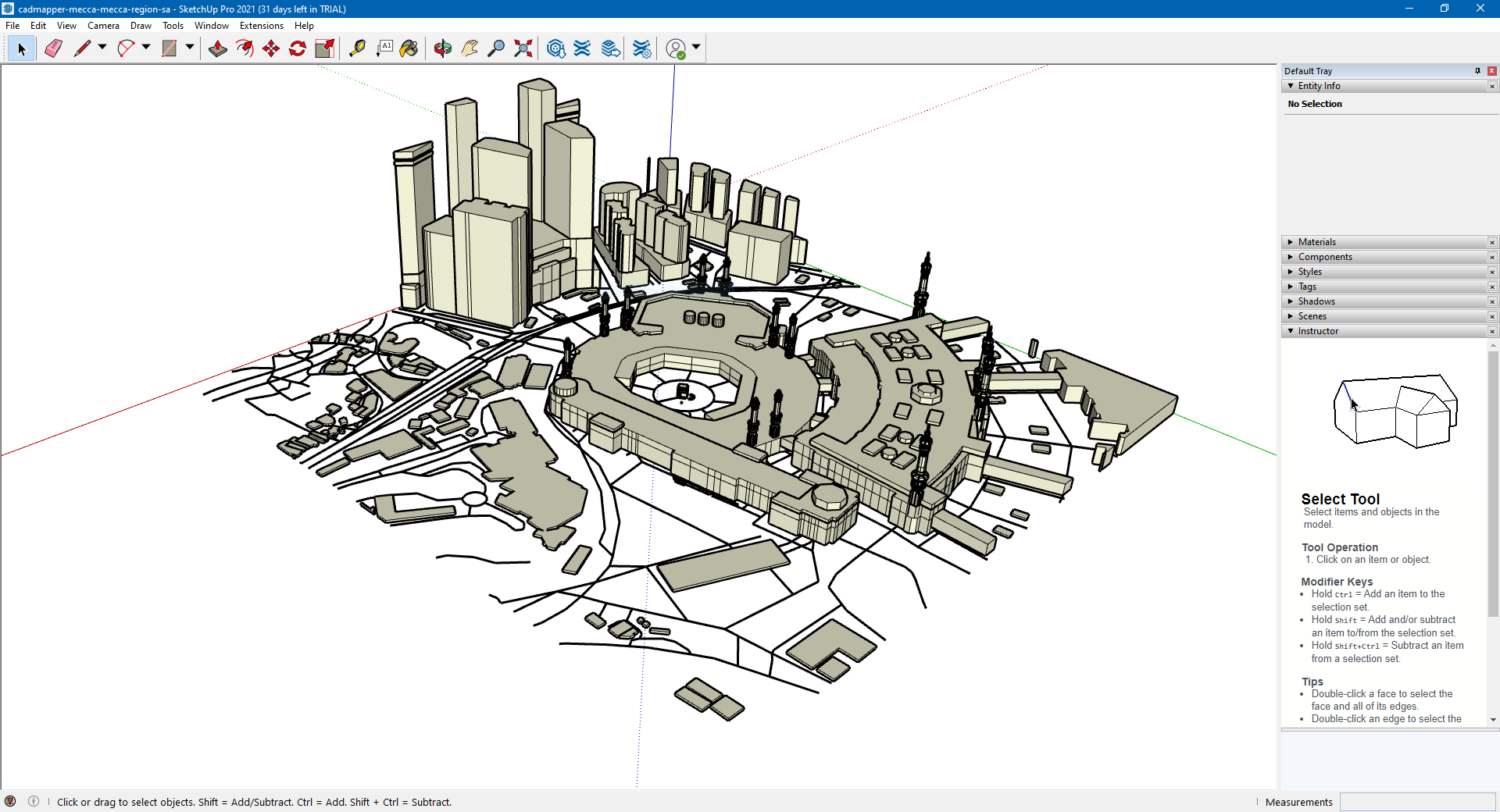Click the Zoom Extents icon
Image resolution: width=1500 pixels, height=812 pixels.
click(523, 48)
